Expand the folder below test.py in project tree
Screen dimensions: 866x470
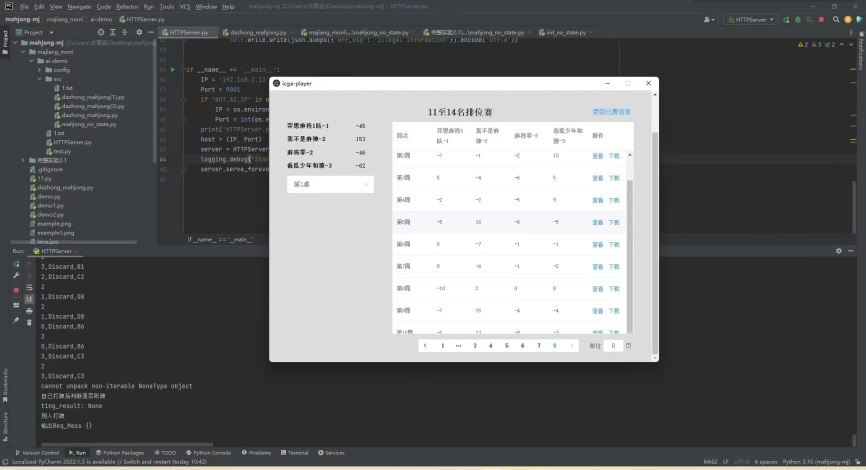click(24, 160)
